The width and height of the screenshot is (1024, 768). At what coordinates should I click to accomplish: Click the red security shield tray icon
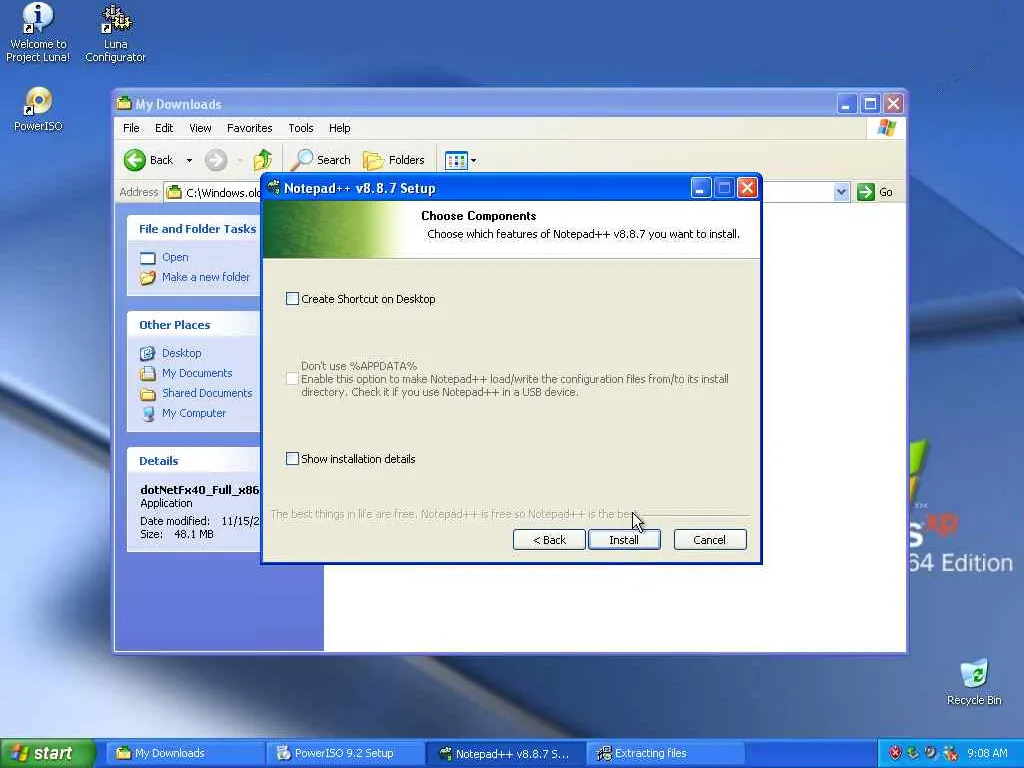895,753
